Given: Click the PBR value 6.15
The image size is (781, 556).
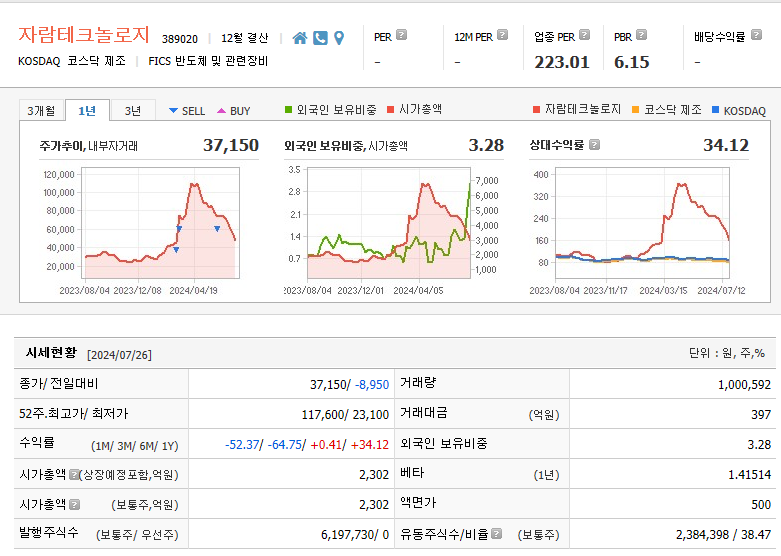Looking at the screenshot, I should click(x=632, y=62).
